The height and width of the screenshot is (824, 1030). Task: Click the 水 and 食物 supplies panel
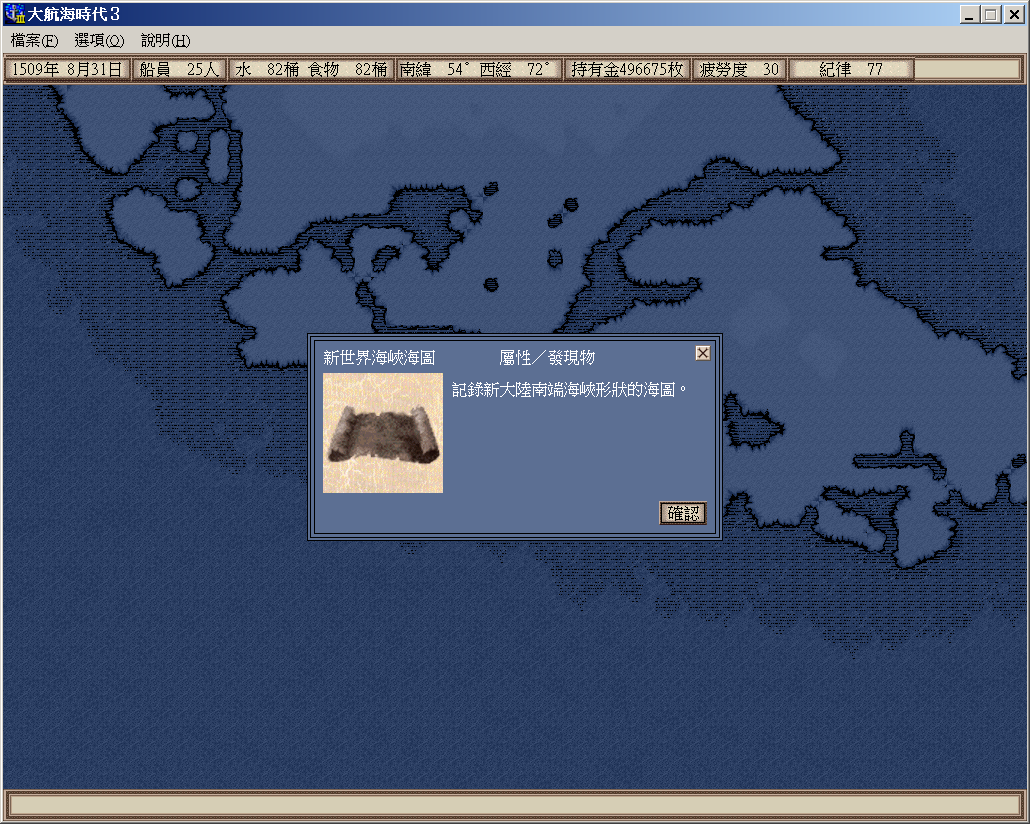311,70
